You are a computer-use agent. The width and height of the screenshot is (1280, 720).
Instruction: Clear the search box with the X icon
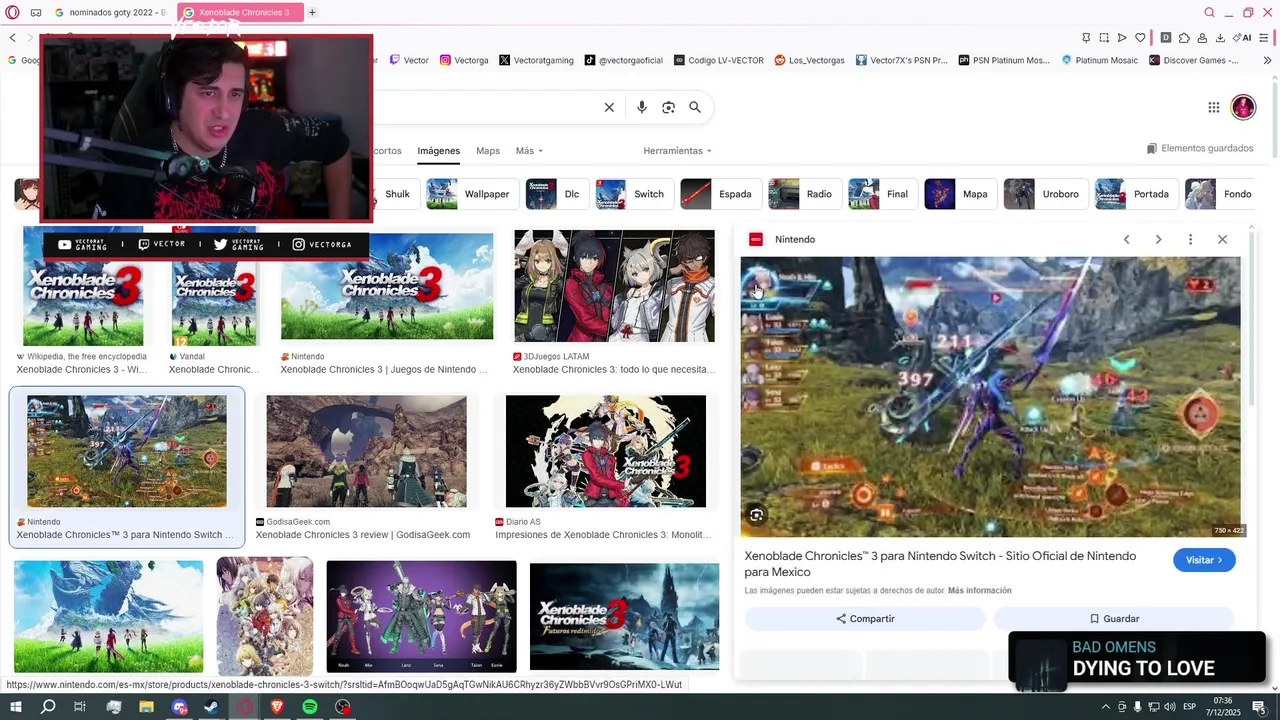click(x=609, y=107)
